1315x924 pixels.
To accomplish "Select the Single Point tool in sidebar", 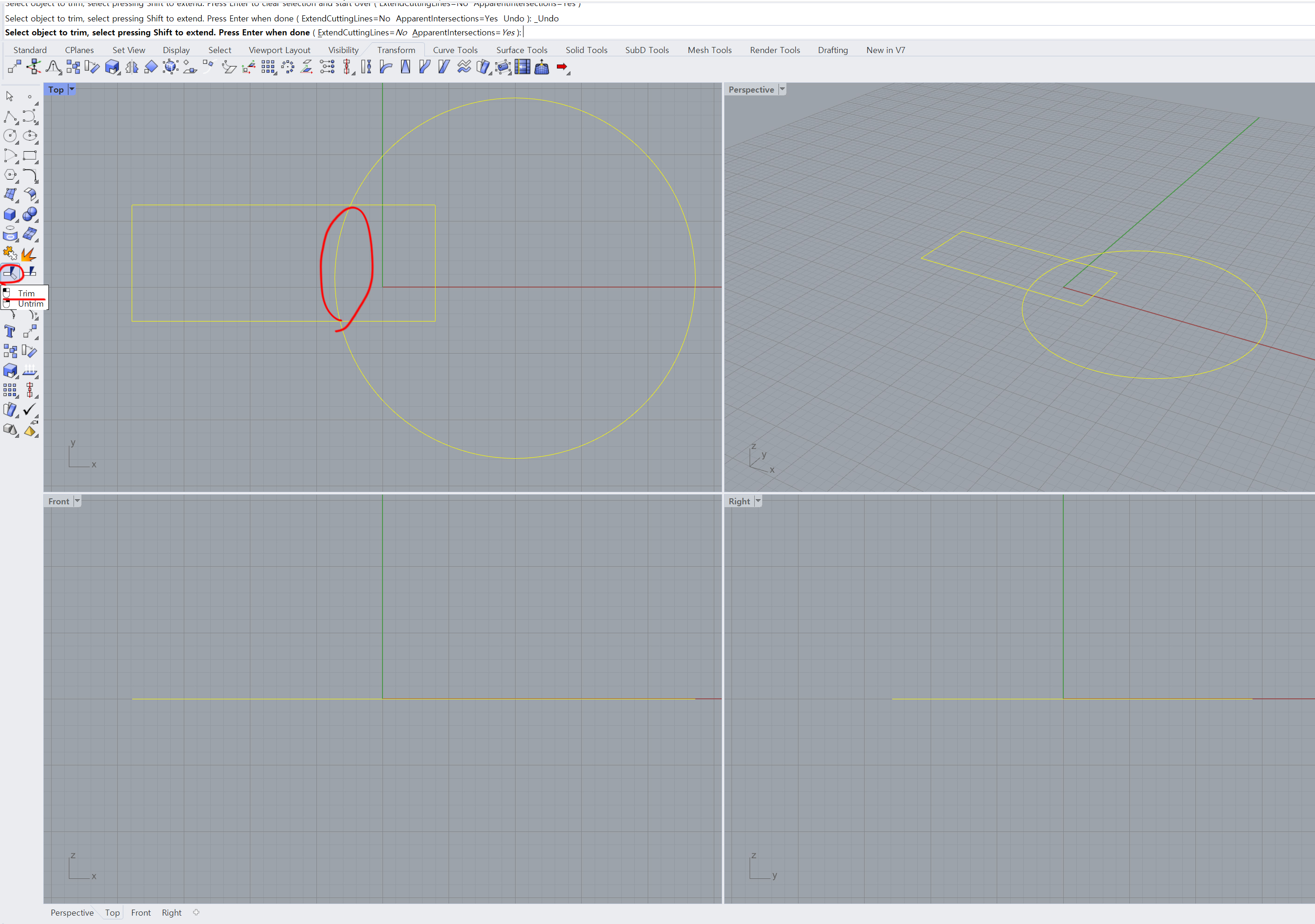I will tap(30, 97).
